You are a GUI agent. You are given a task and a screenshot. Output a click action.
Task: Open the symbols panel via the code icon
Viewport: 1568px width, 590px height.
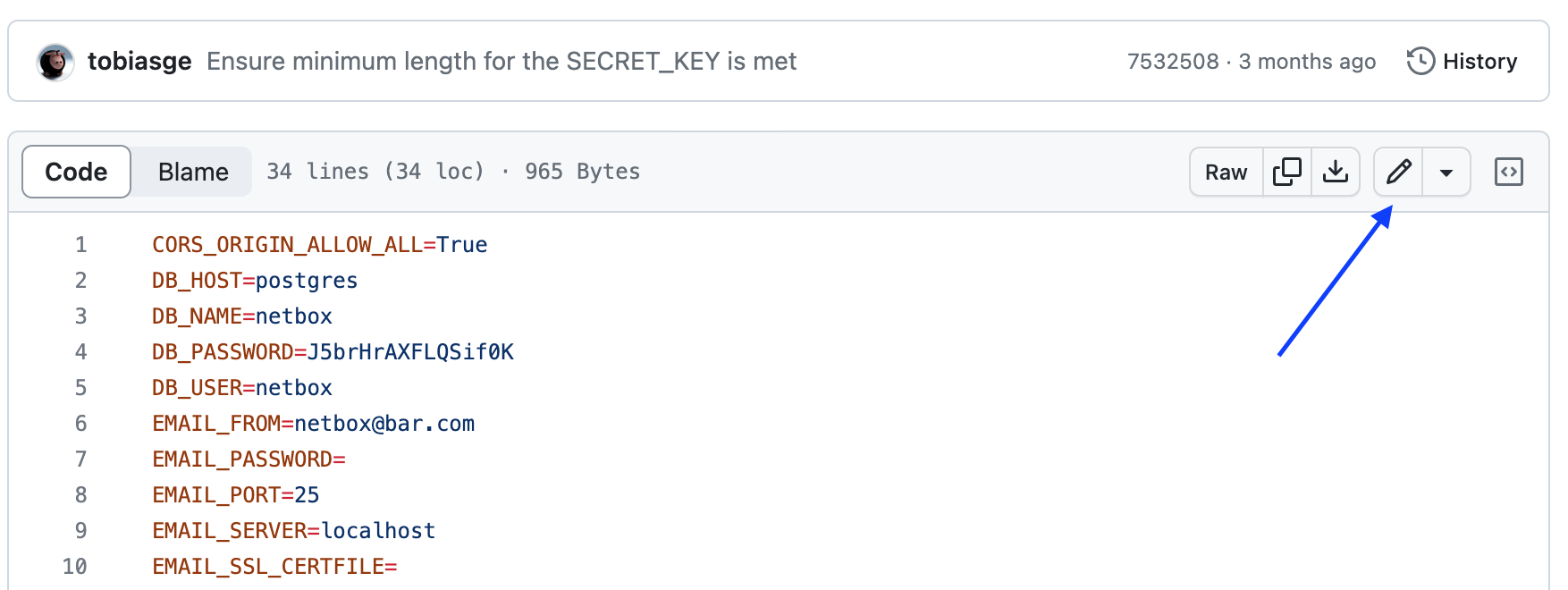click(1508, 172)
